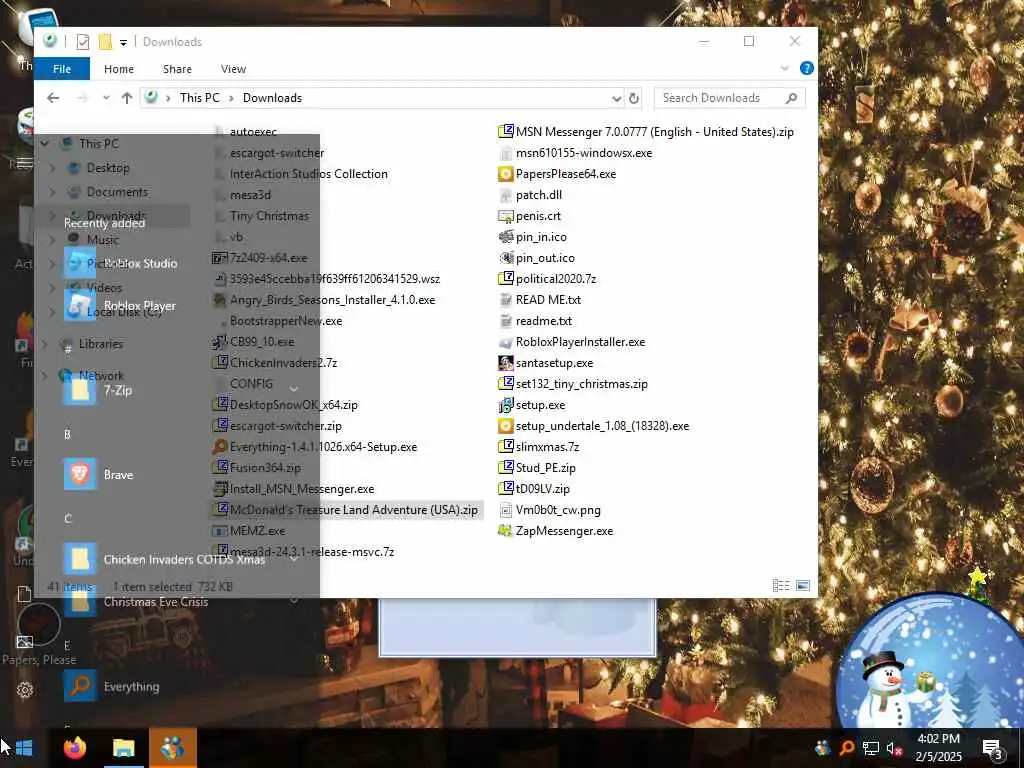
Task: Switch to the Share ribbon tab
Action: coord(178,69)
